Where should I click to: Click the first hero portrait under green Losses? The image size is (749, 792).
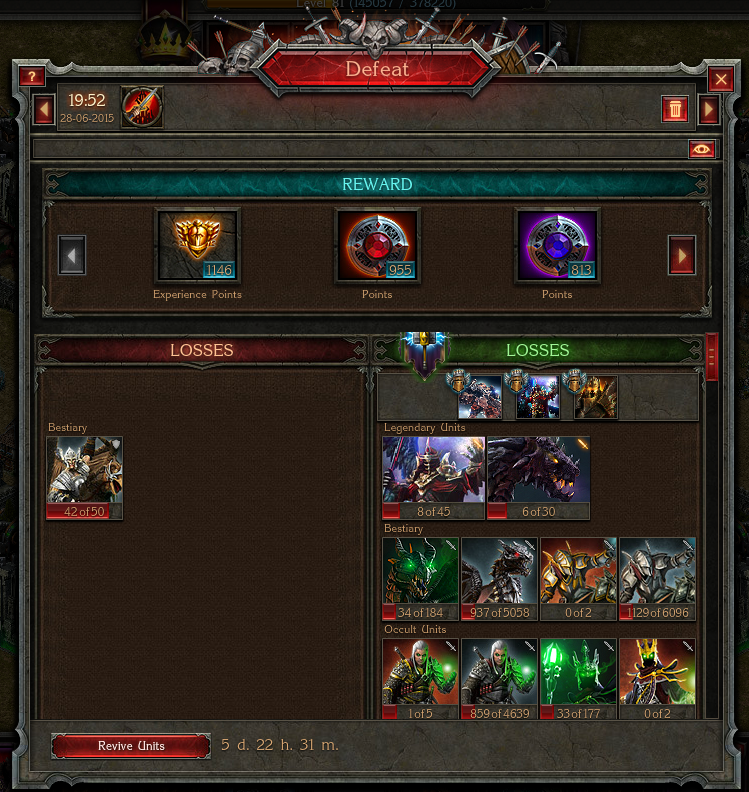point(479,397)
